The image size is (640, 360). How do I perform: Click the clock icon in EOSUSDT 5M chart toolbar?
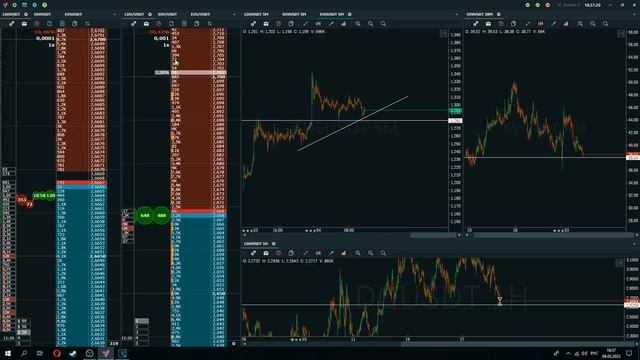tap(278, 24)
